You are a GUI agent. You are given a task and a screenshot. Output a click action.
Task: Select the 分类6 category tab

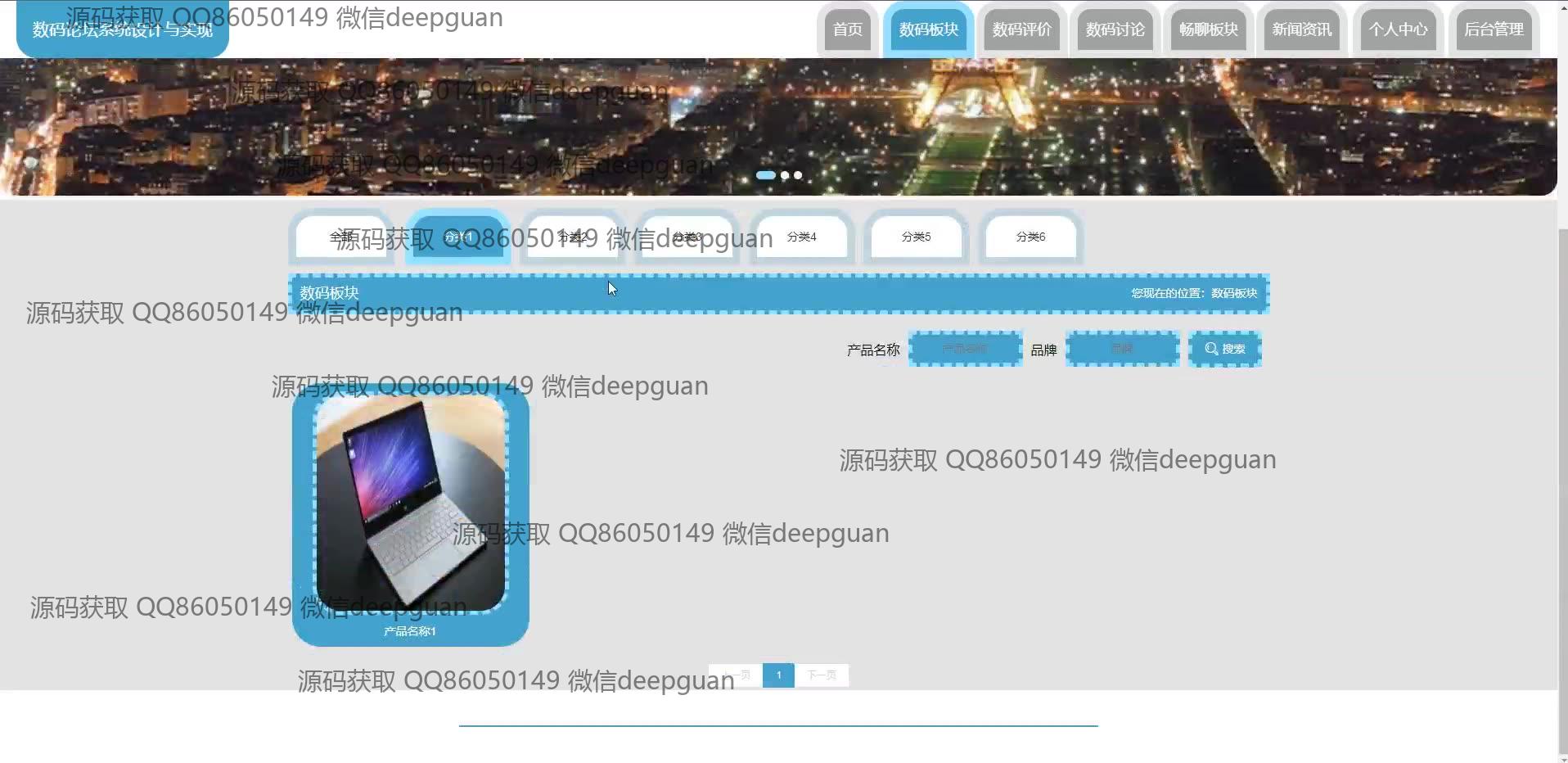(1030, 237)
